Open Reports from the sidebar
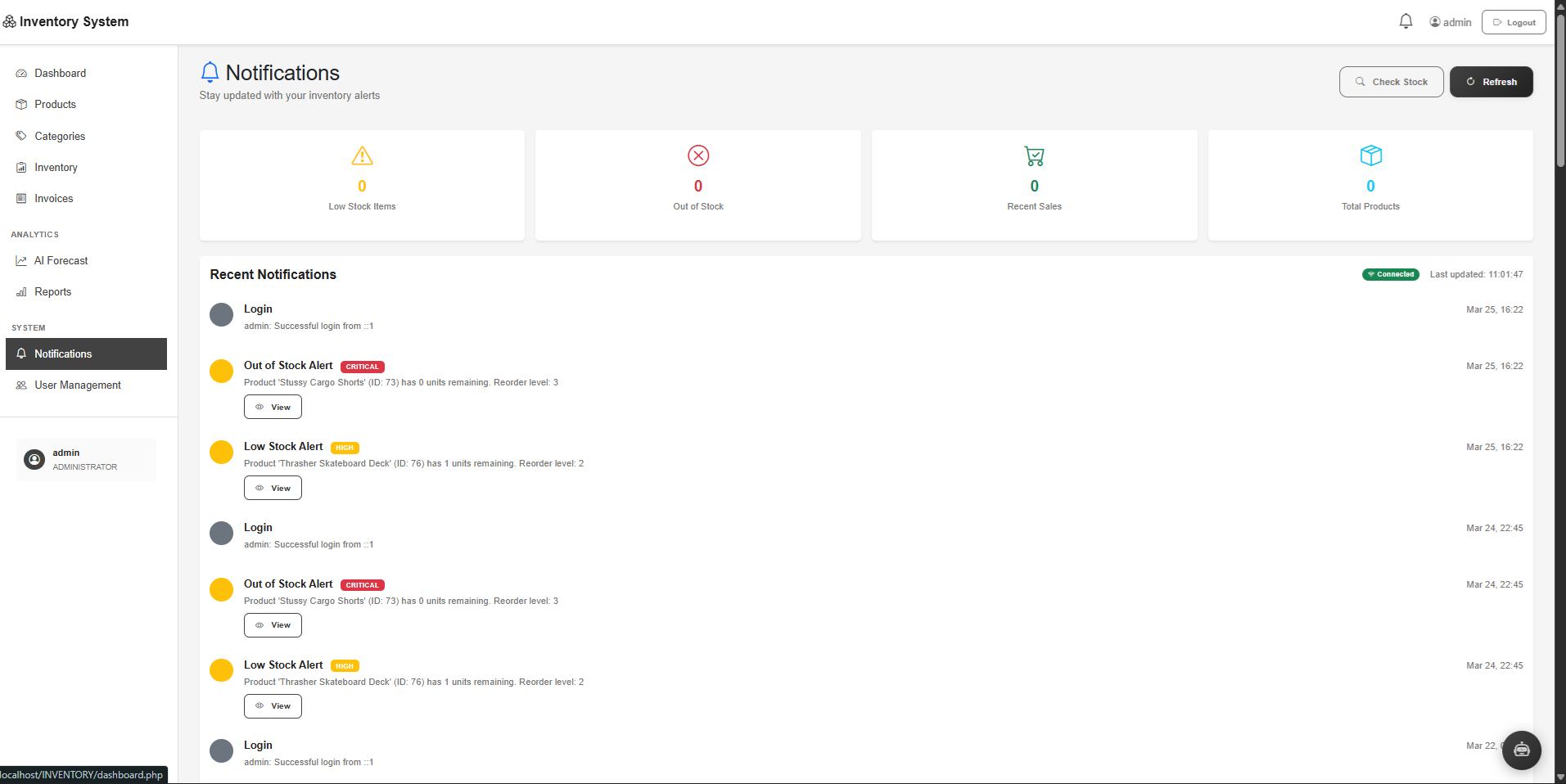 (x=52, y=292)
